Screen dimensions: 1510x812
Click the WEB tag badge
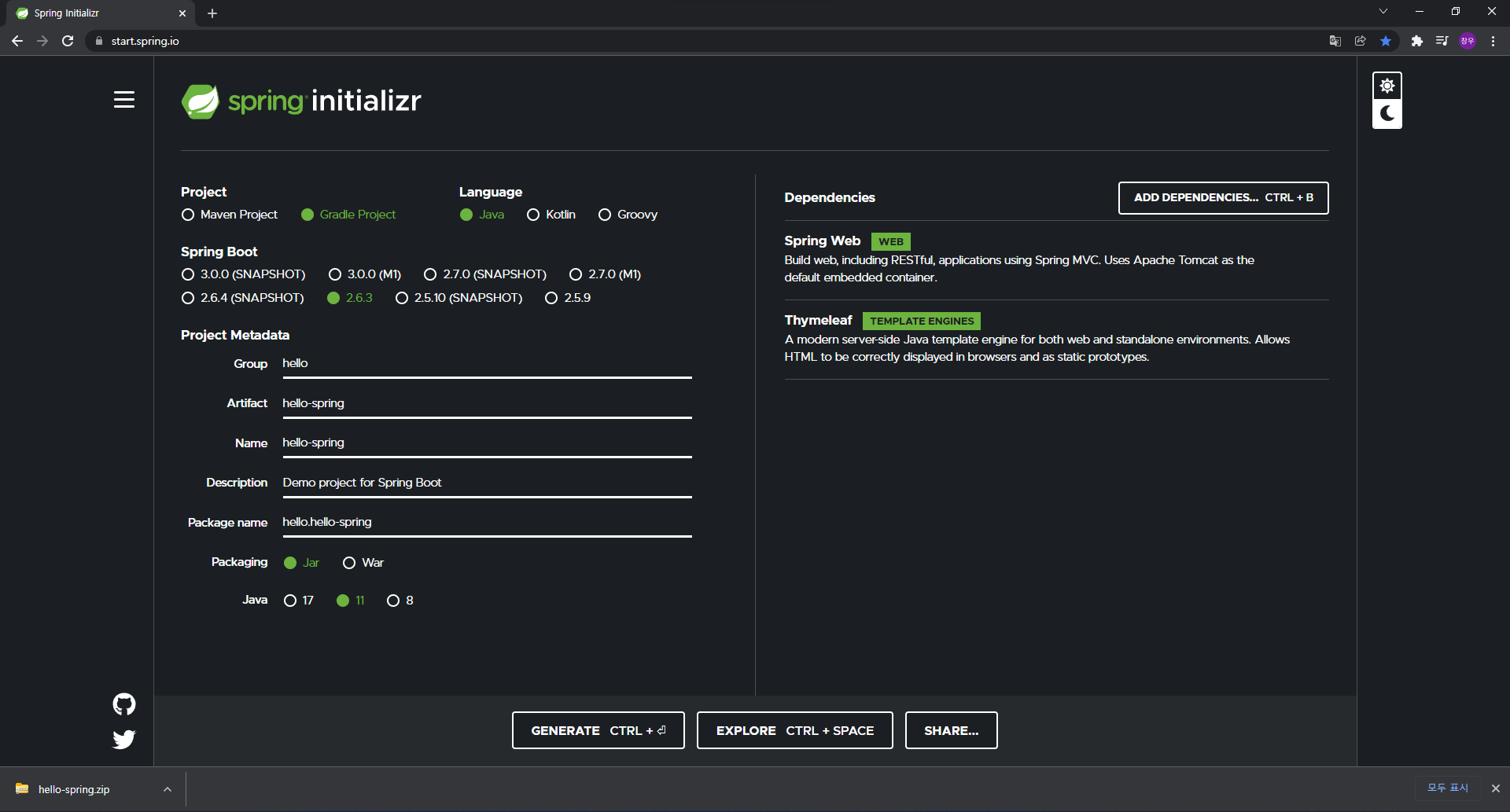pyautogui.click(x=891, y=242)
